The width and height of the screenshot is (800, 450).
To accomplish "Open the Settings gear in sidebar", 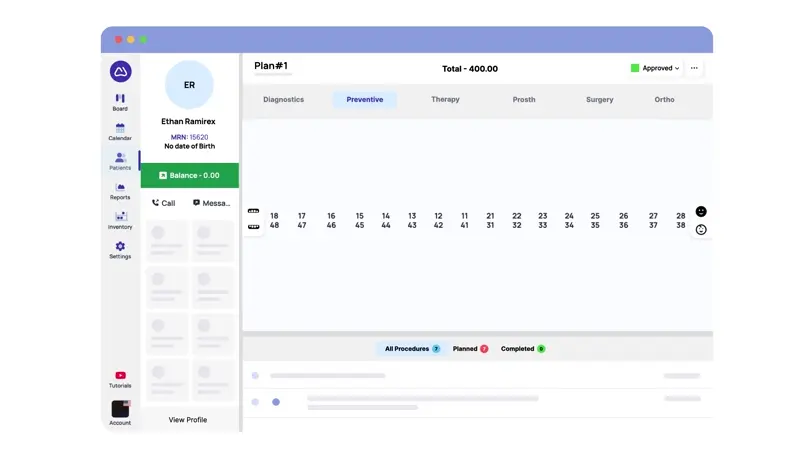I will pos(120,249).
